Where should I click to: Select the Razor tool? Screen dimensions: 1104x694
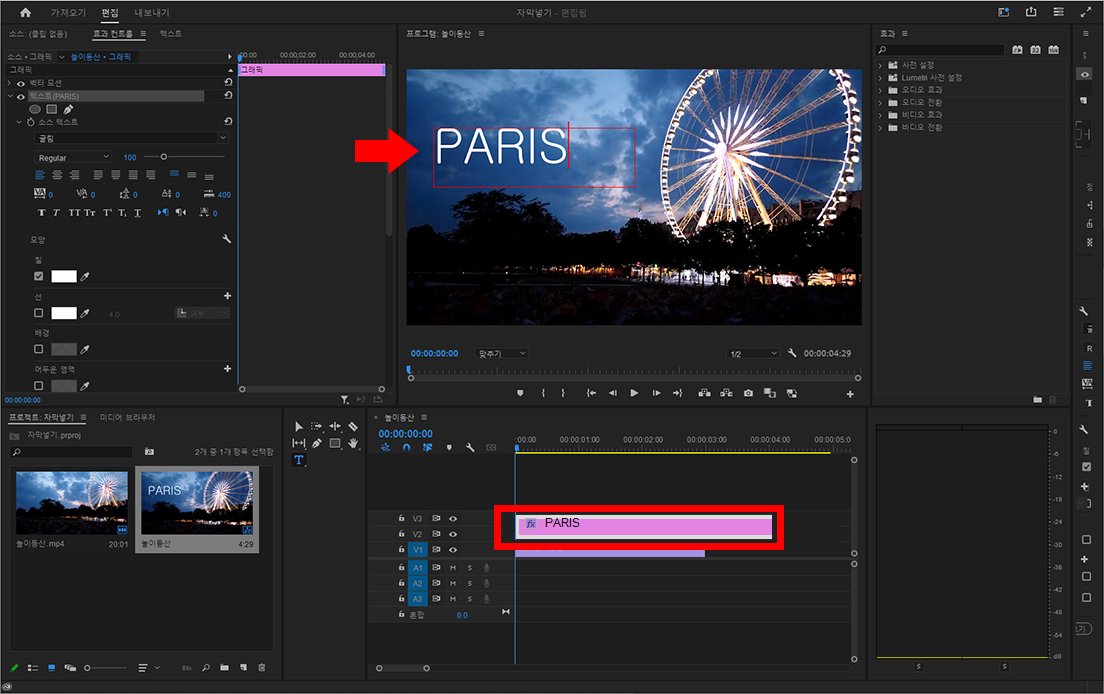click(x=353, y=426)
